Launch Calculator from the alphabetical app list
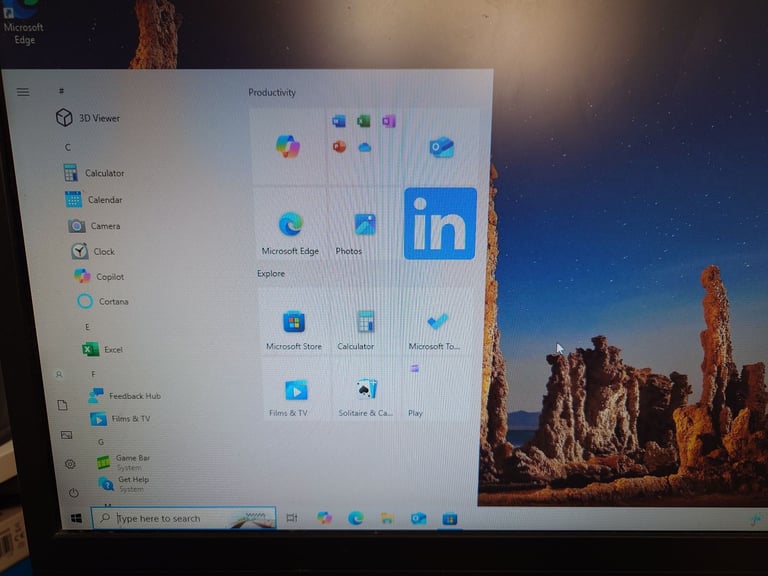Screen dimensions: 768x576 94,173
